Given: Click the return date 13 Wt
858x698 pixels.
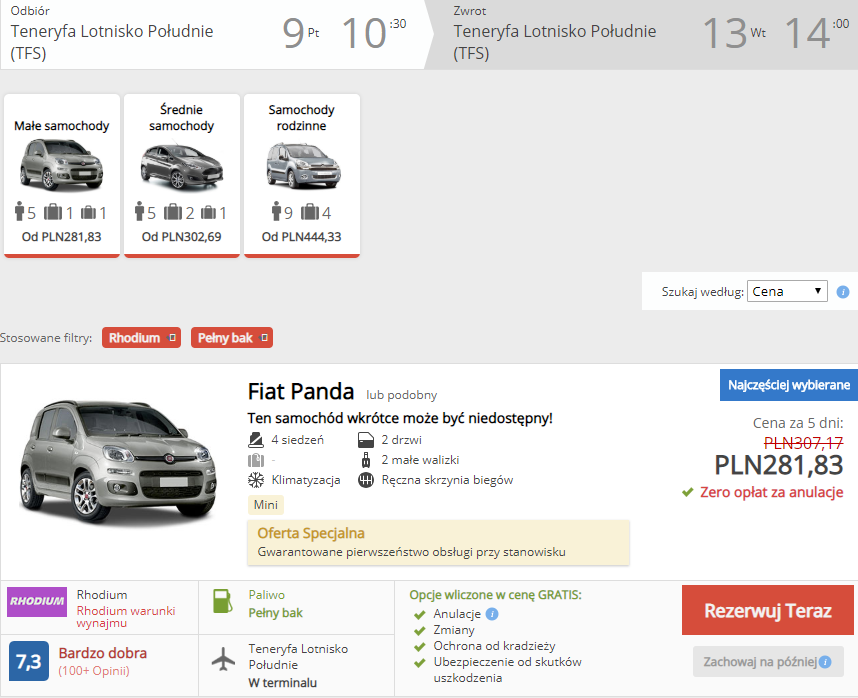Looking at the screenshot, I should pos(734,33).
